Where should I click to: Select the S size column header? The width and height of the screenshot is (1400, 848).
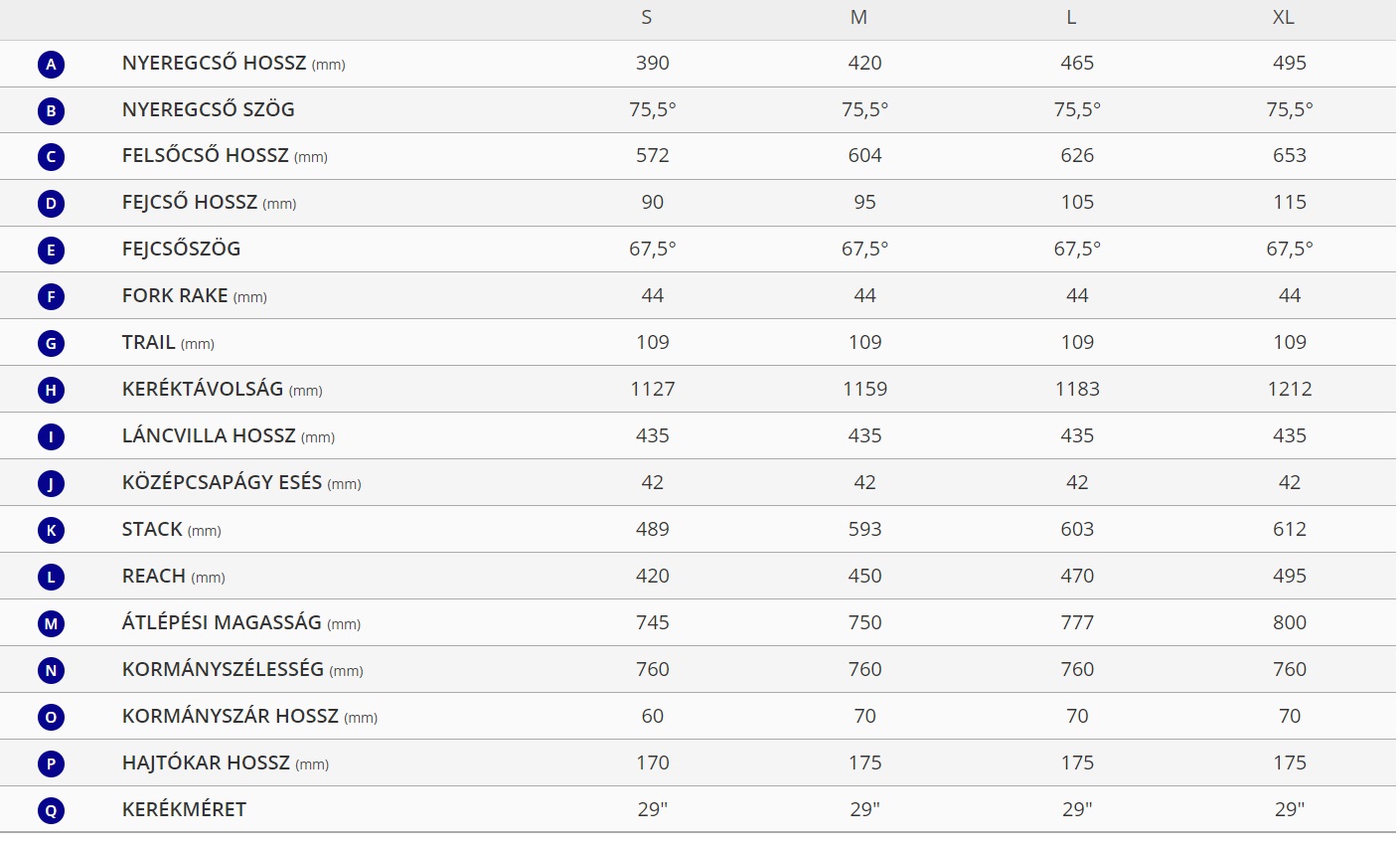pyautogui.click(x=647, y=17)
